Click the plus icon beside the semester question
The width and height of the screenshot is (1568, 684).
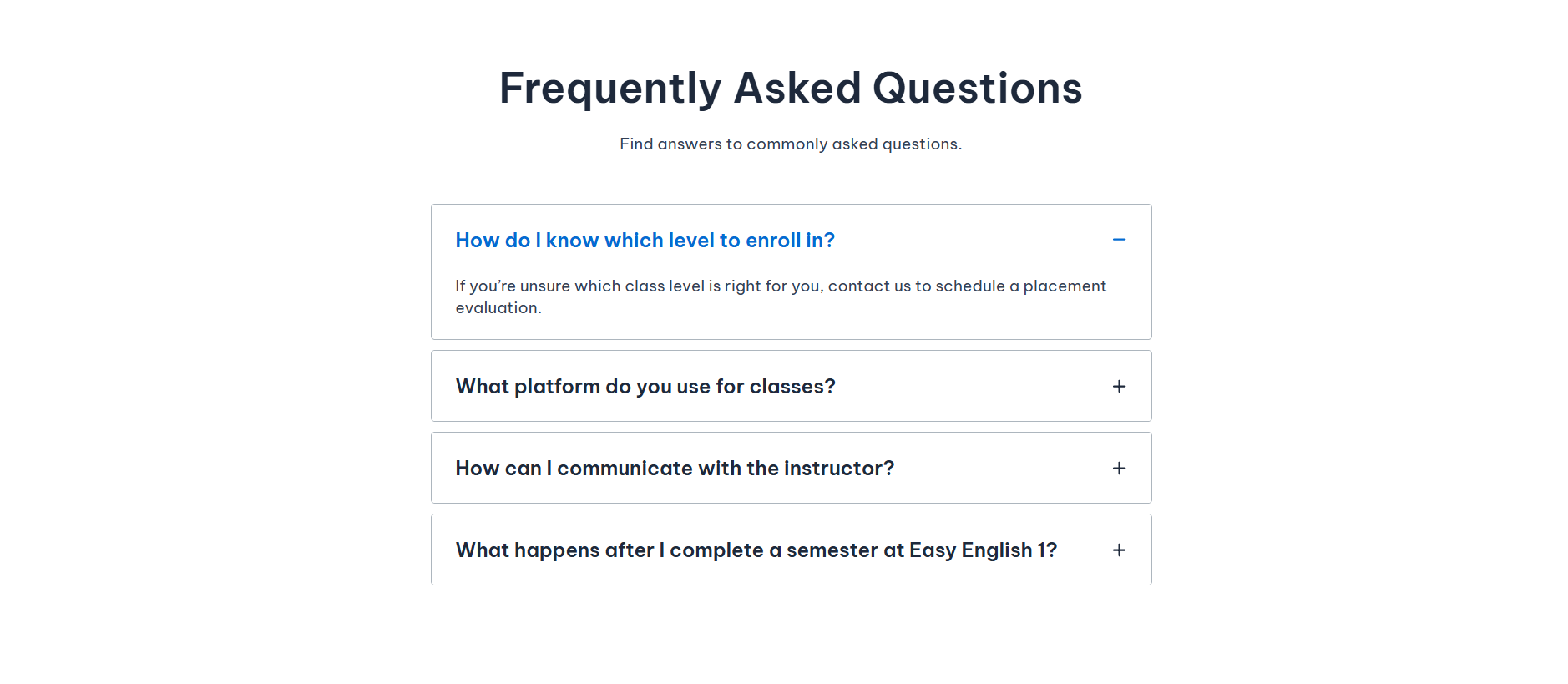point(1119,550)
